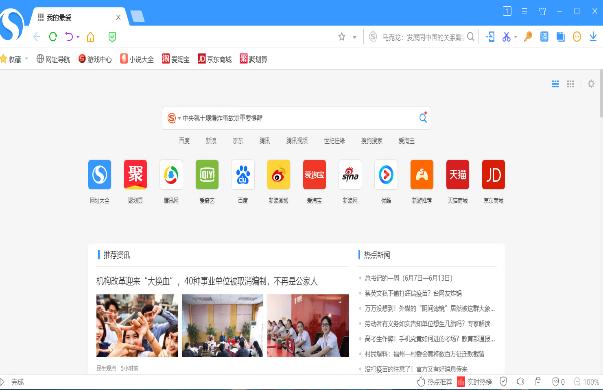Open page settings gear icon

591,84
